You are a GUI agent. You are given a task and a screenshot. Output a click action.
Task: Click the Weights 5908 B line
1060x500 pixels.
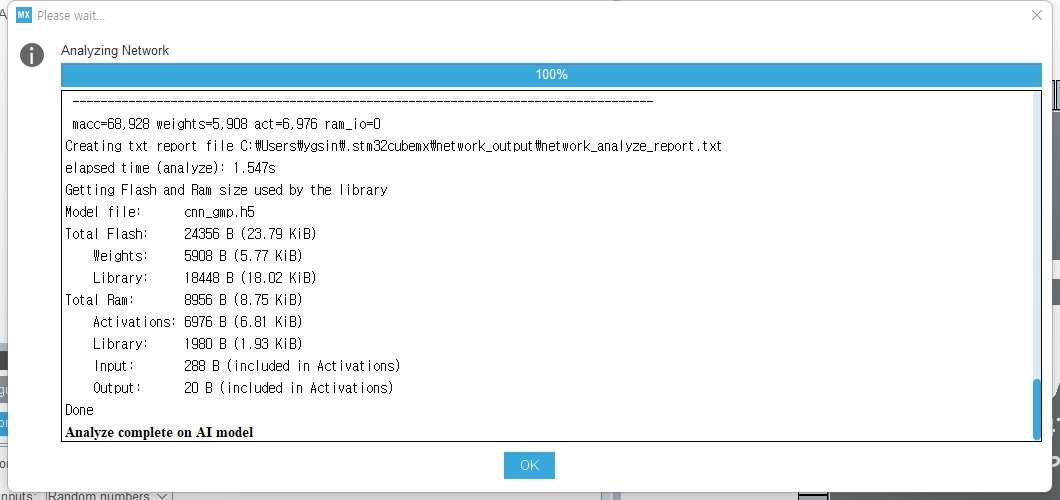point(197,256)
